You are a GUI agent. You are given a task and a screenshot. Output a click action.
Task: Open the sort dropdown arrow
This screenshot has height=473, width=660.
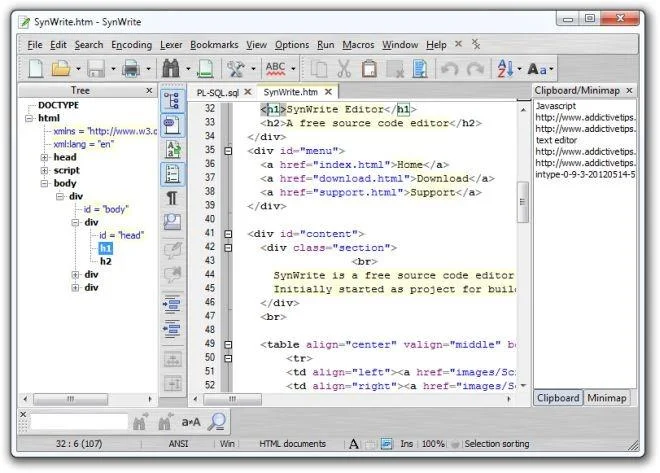pyautogui.click(x=519, y=69)
